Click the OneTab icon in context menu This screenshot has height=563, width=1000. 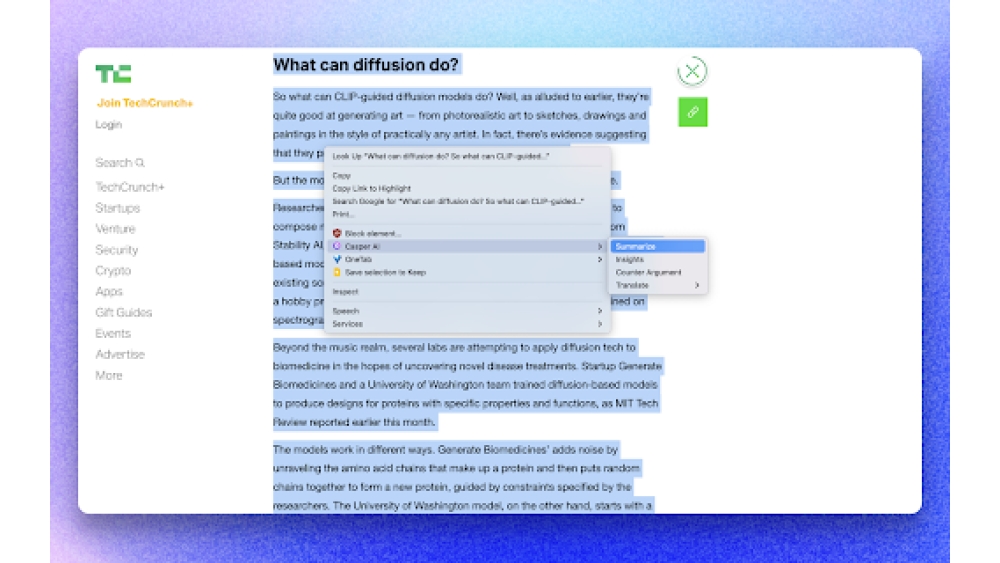pyautogui.click(x=337, y=260)
